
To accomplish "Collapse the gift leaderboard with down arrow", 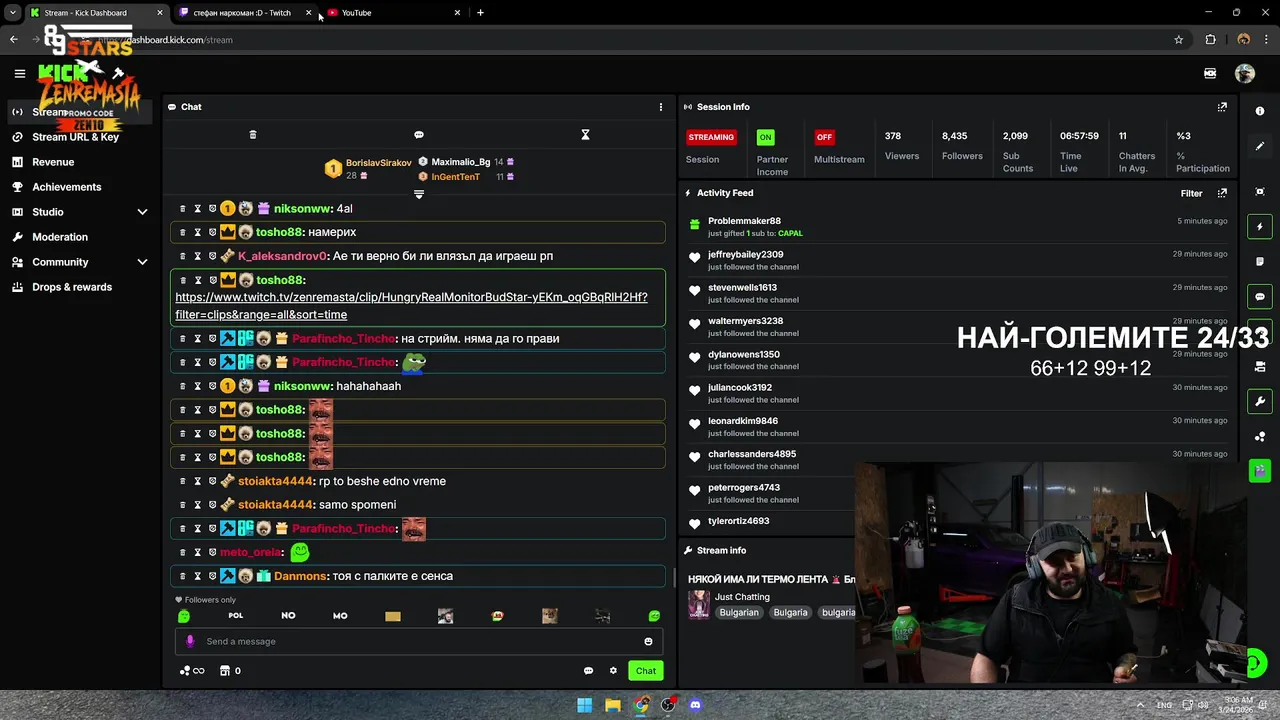I will click(419, 194).
